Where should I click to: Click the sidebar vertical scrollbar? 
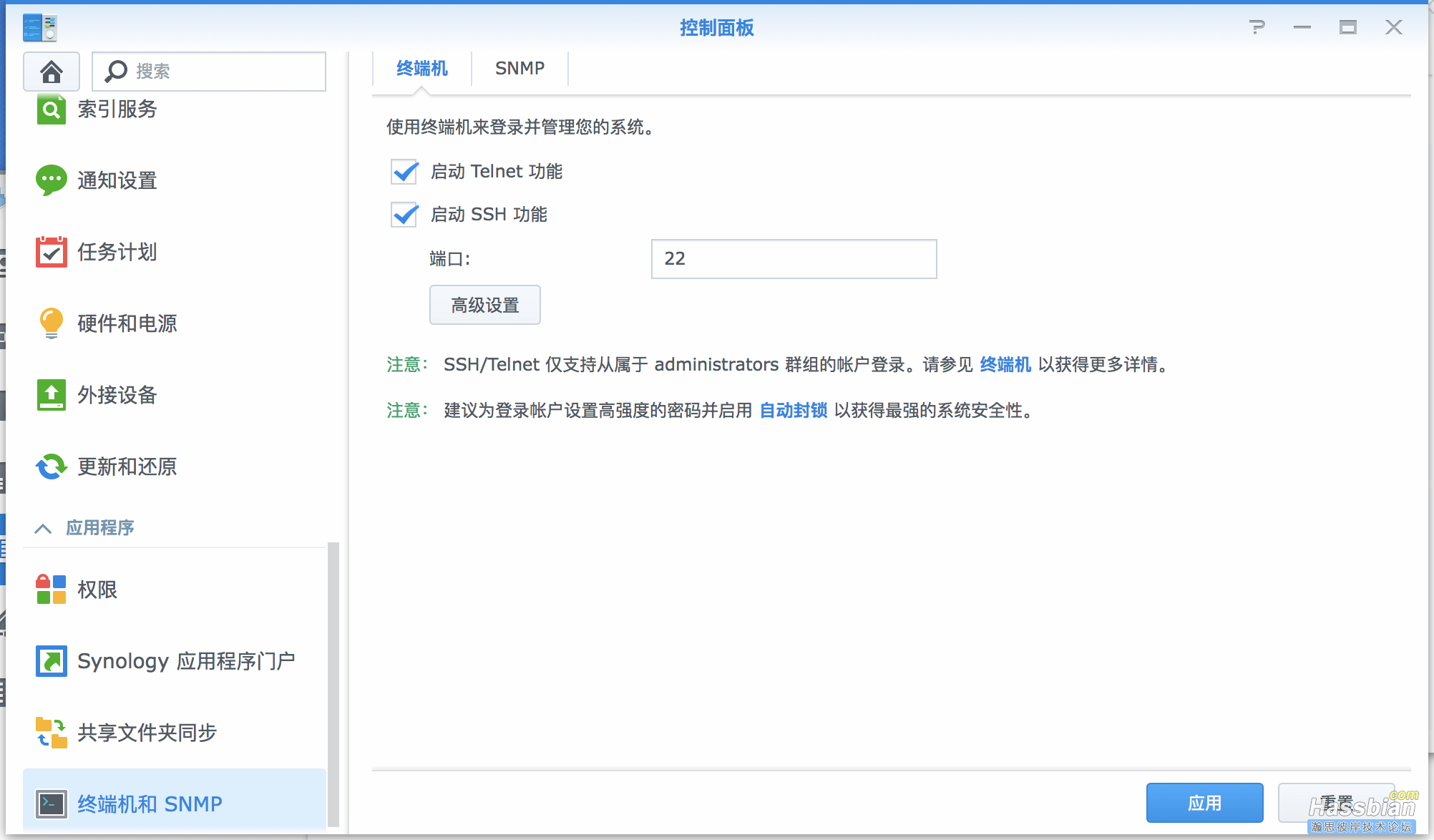(333, 685)
